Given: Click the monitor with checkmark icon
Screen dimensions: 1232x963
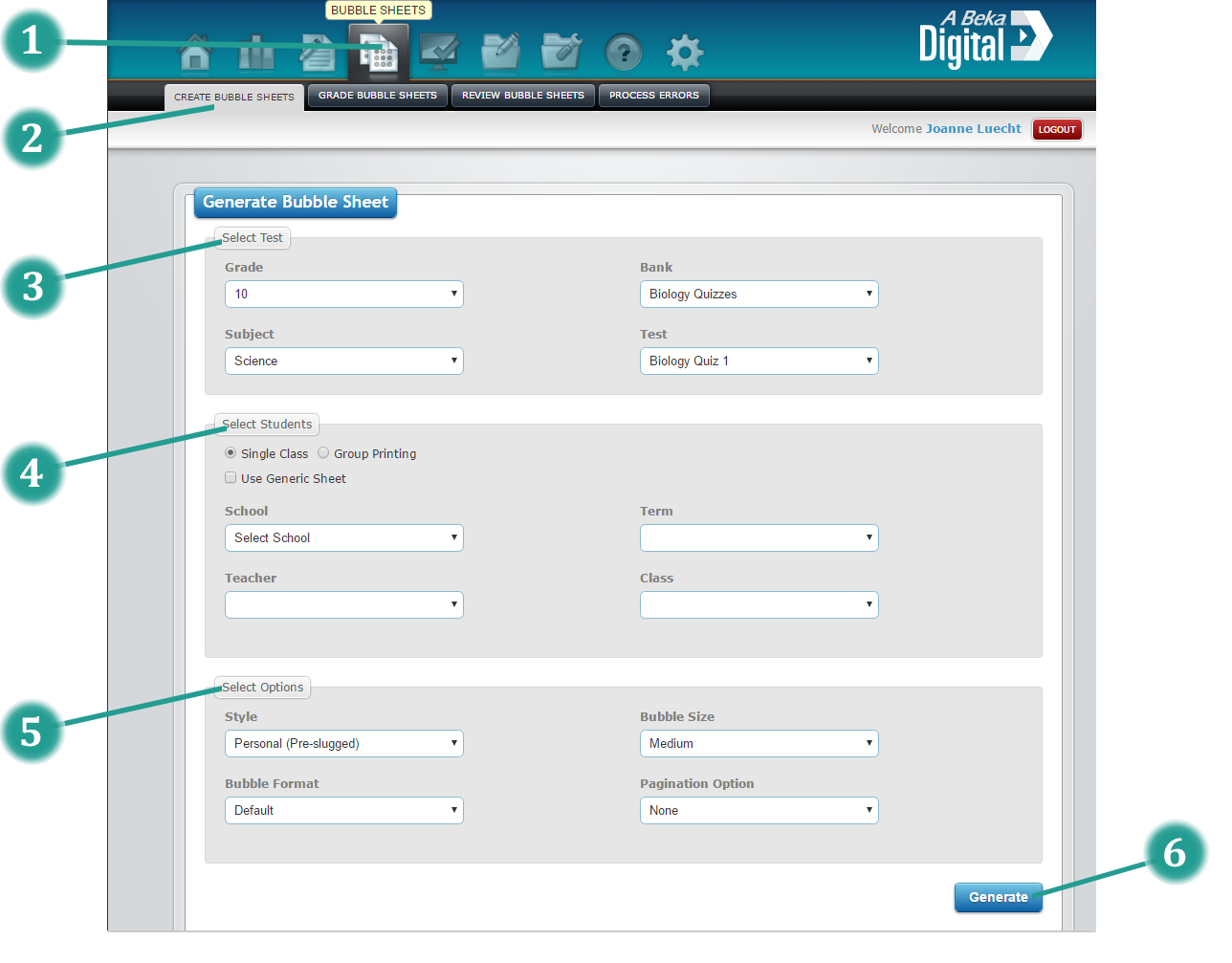Looking at the screenshot, I should 439,53.
